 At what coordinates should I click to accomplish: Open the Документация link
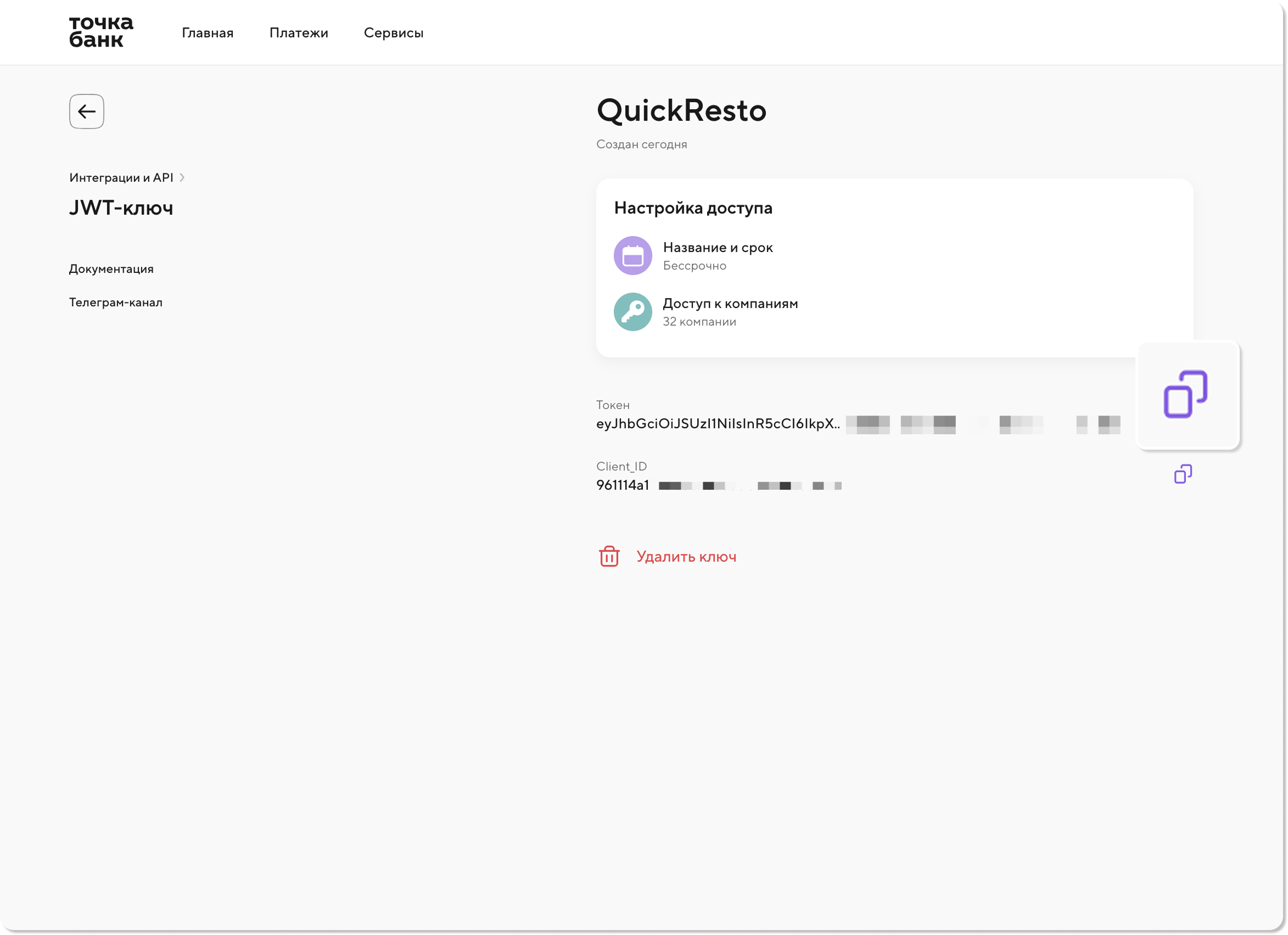click(x=111, y=268)
